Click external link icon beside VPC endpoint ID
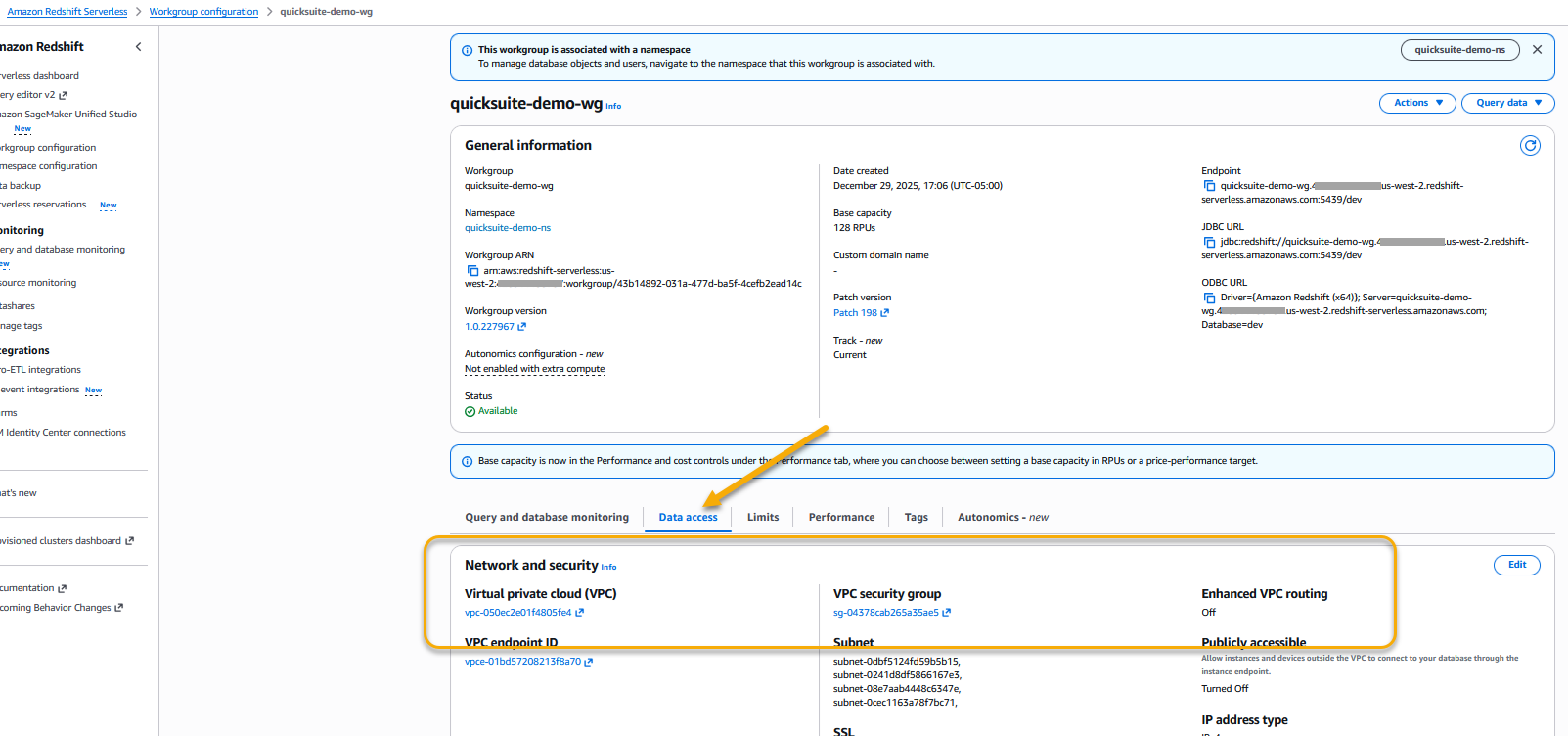This screenshot has height=736, width=1568. [x=588, y=662]
